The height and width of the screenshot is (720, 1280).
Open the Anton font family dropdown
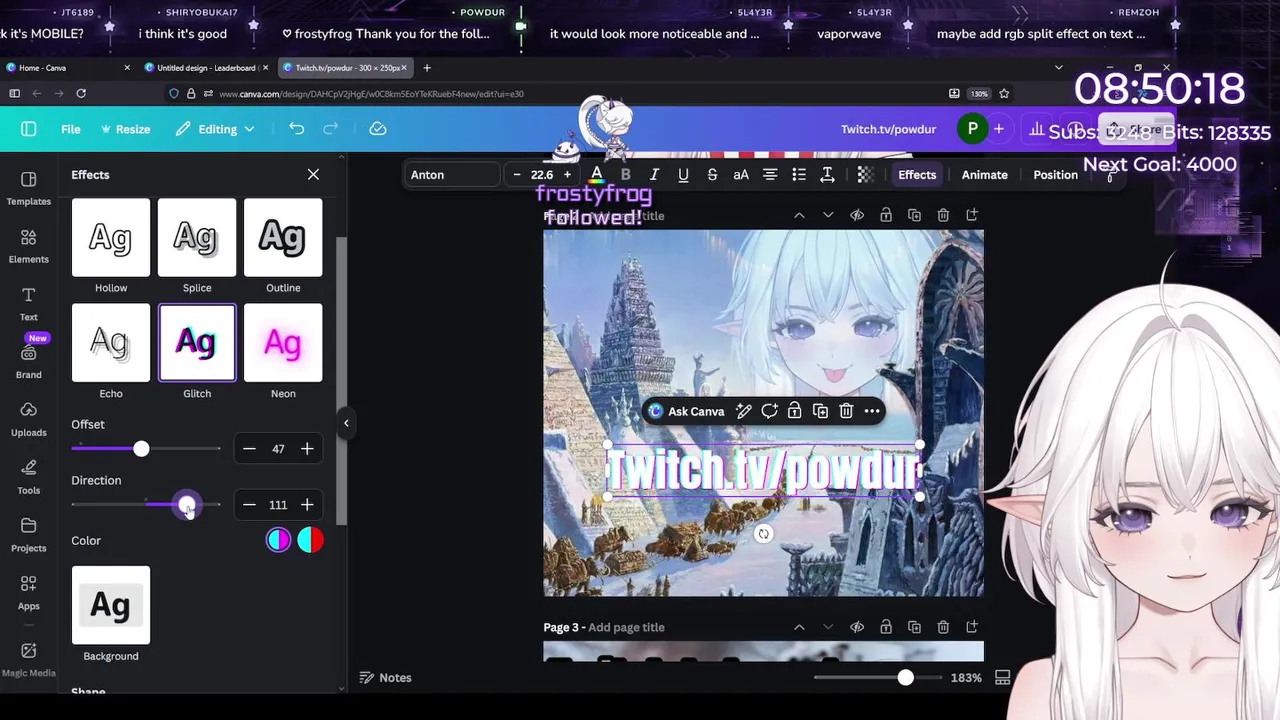tap(453, 175)
